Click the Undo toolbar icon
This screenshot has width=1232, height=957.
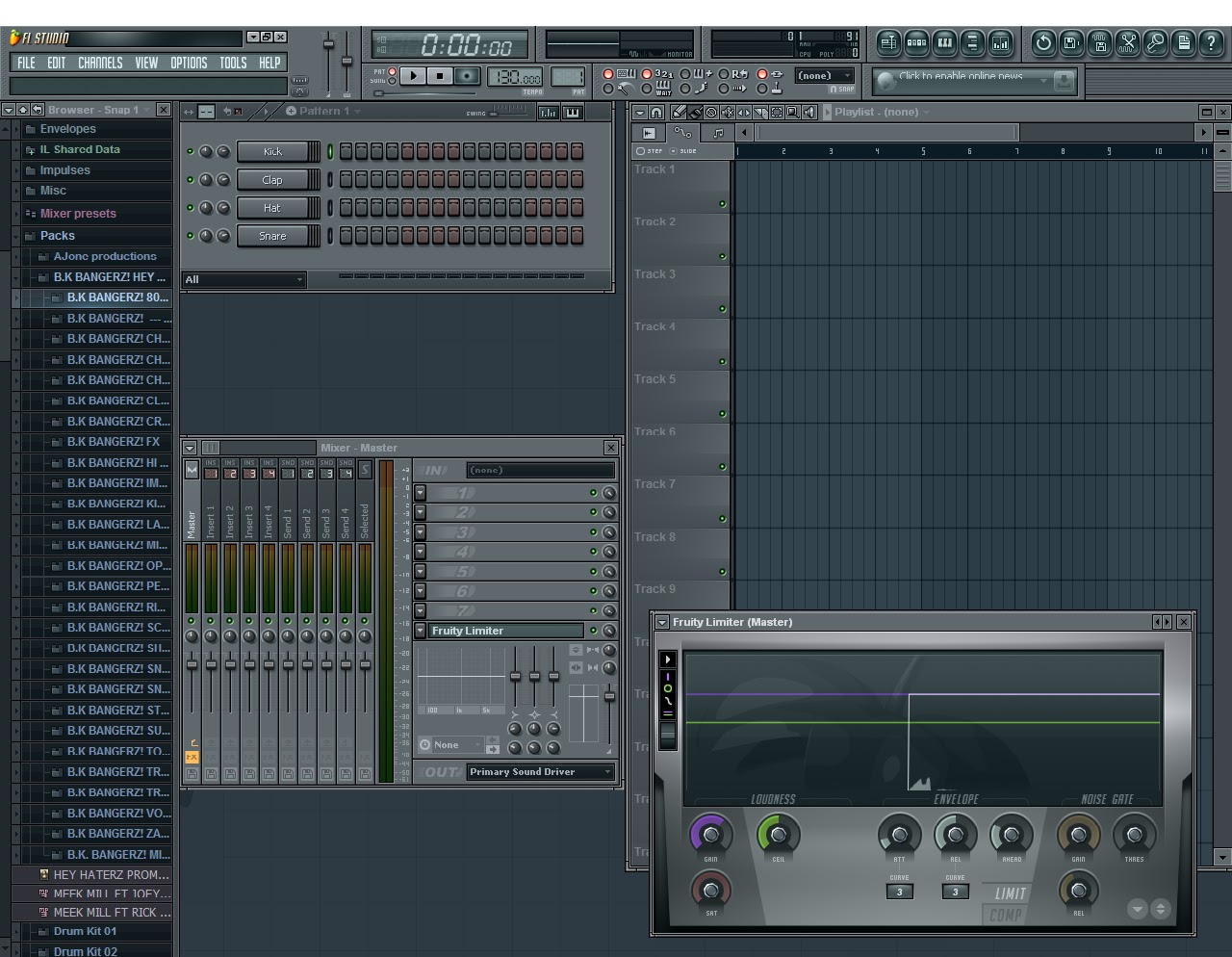pyautogui.click(x=1042, y=43)
